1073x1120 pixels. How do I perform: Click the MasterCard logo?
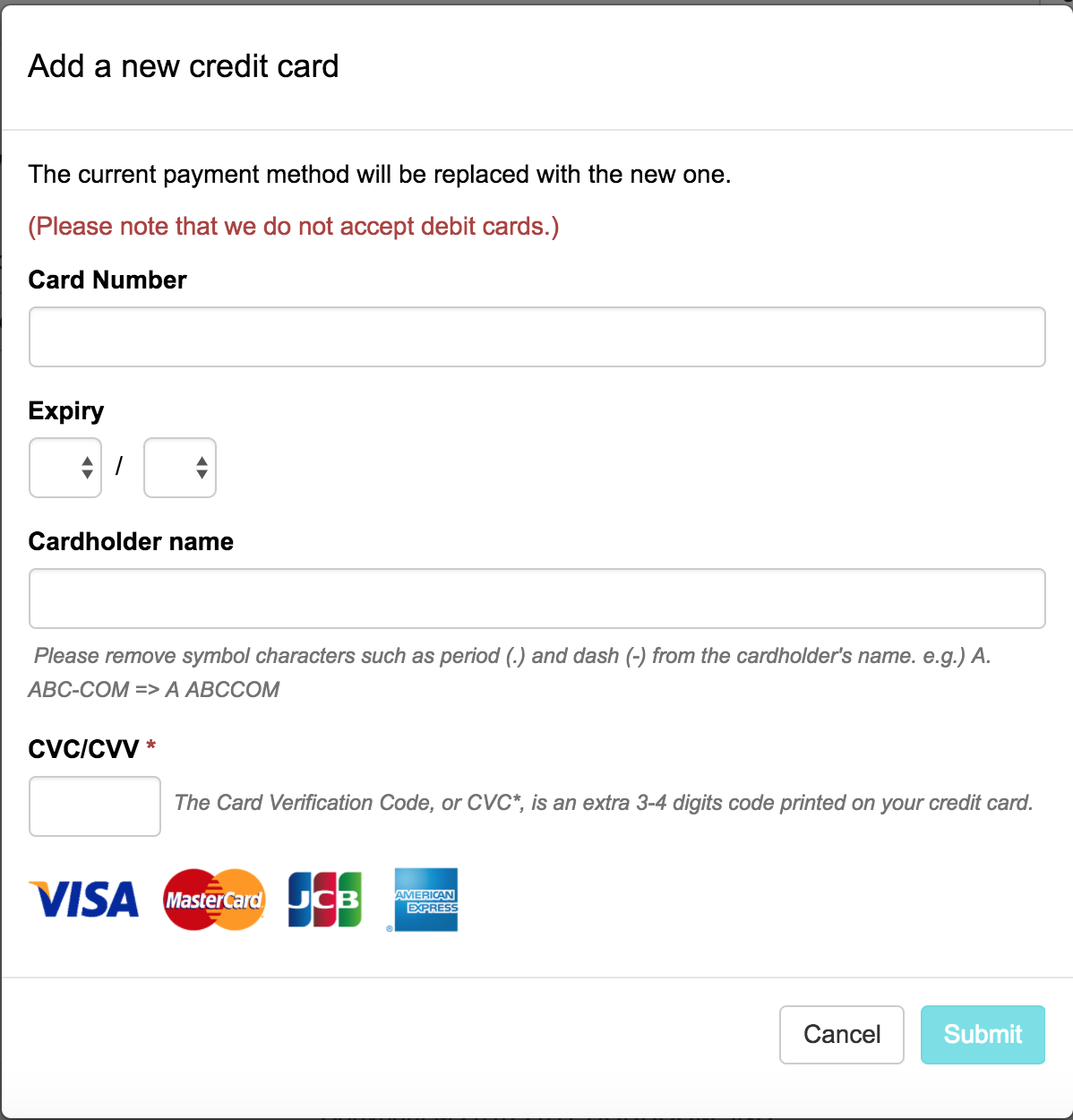[214, 900]
